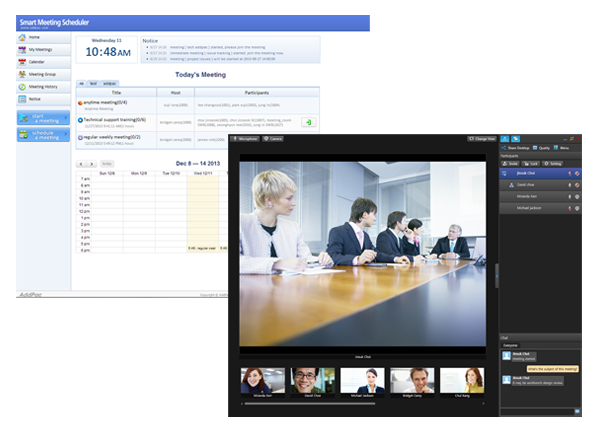This screenshot has height=438, width=602.
Task: Click the David Choi video thumbnail
Action: point(313,380)
